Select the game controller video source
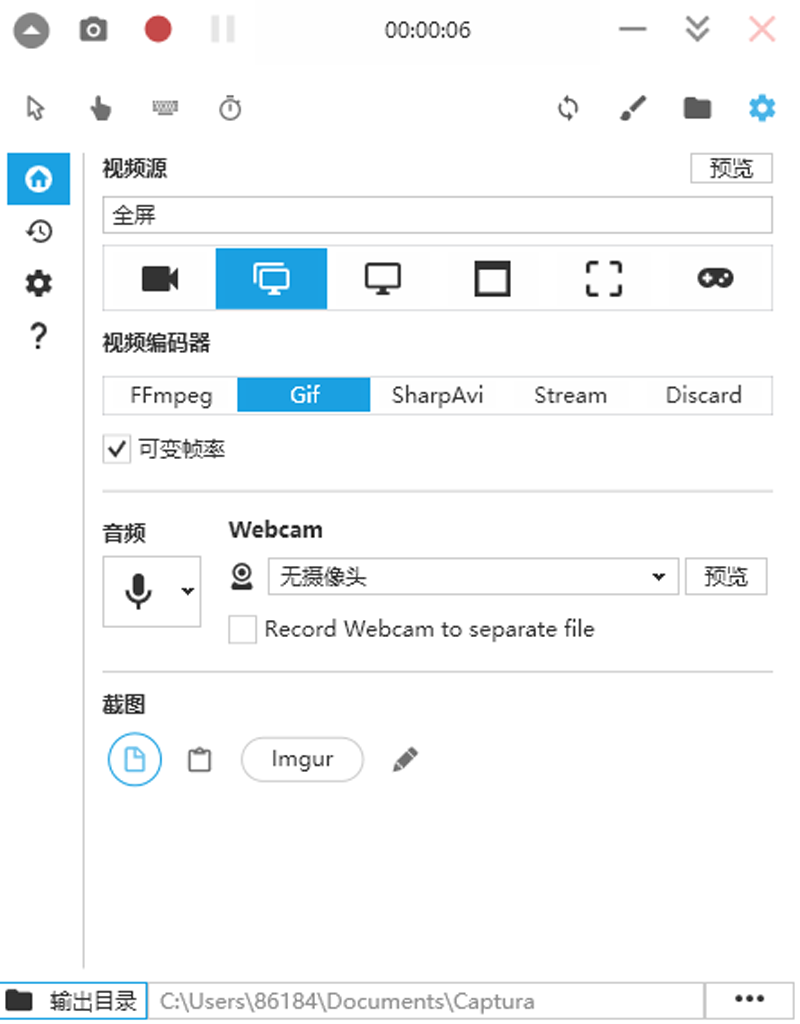 coord(715,278)
